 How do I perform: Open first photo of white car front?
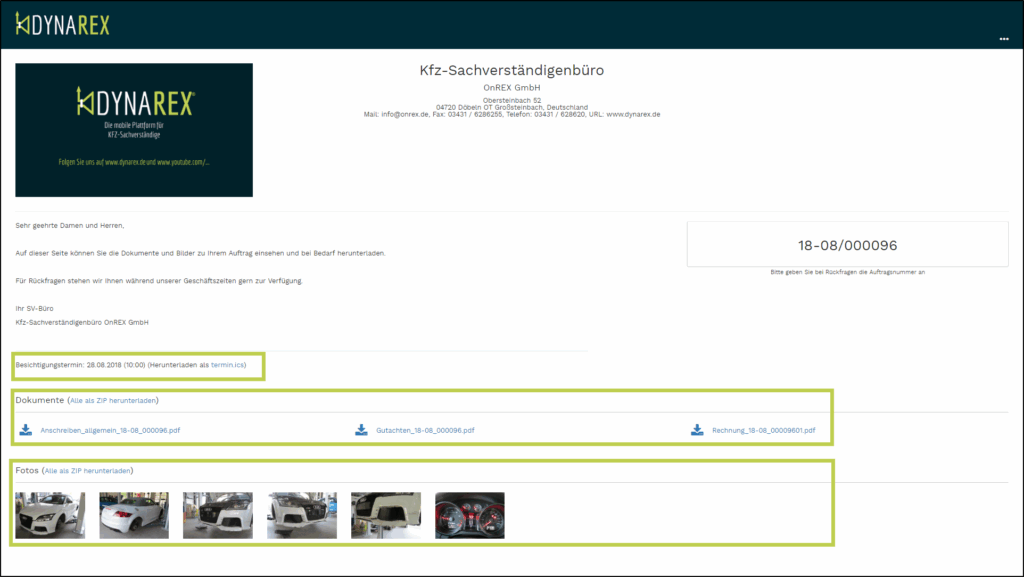(50, 515)
